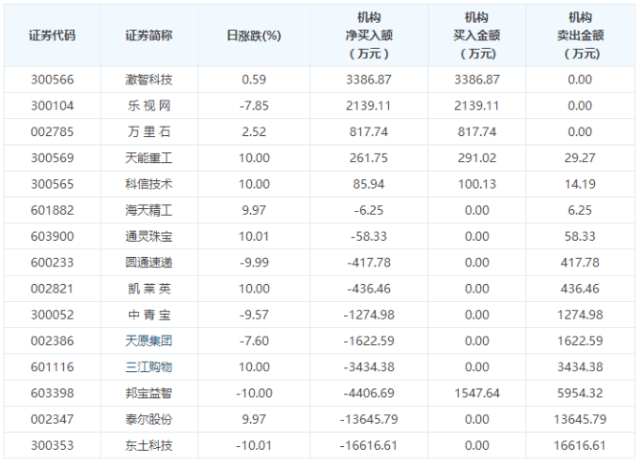Select stock code 002347
640x464 pixels.
(52, 419)
